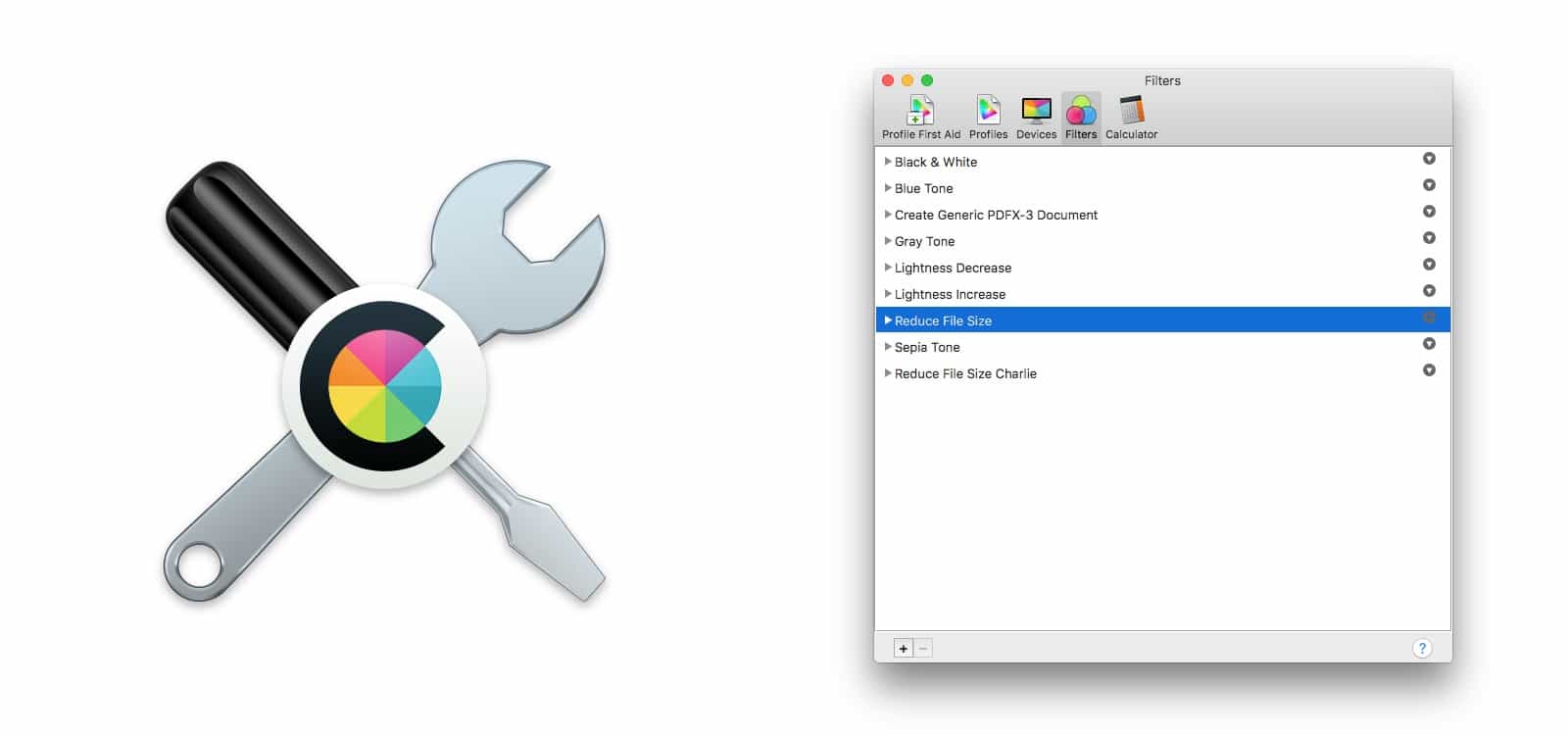Open Lightness Decrease row options arrow
The image size is (1568, 735).
click(x=1429, y=265)
